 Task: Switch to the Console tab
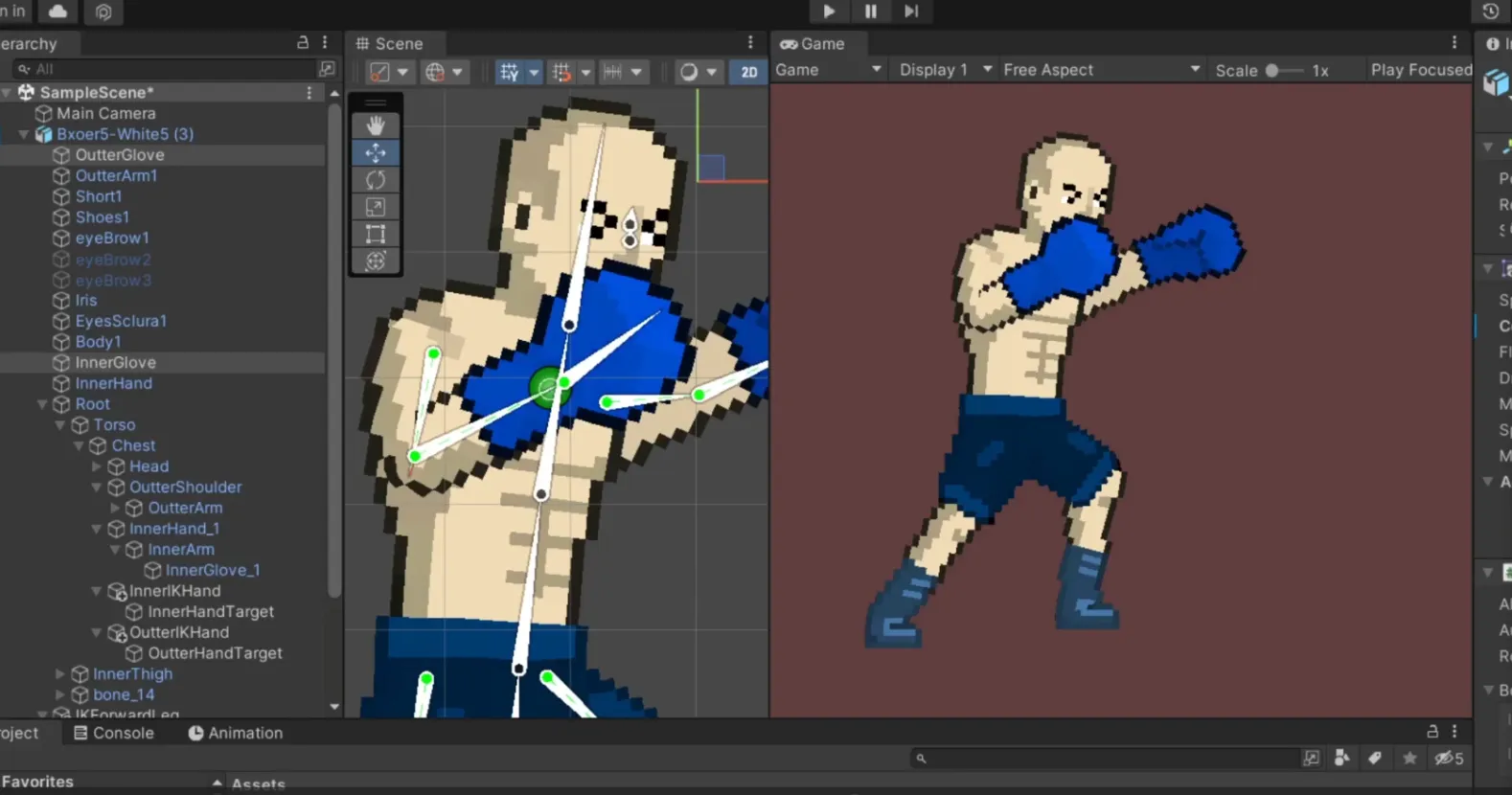click(114, 733)
